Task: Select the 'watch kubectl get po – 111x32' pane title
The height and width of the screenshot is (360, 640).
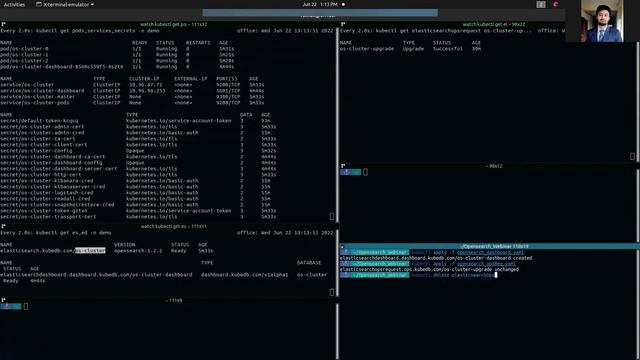Action: [173, 24]
